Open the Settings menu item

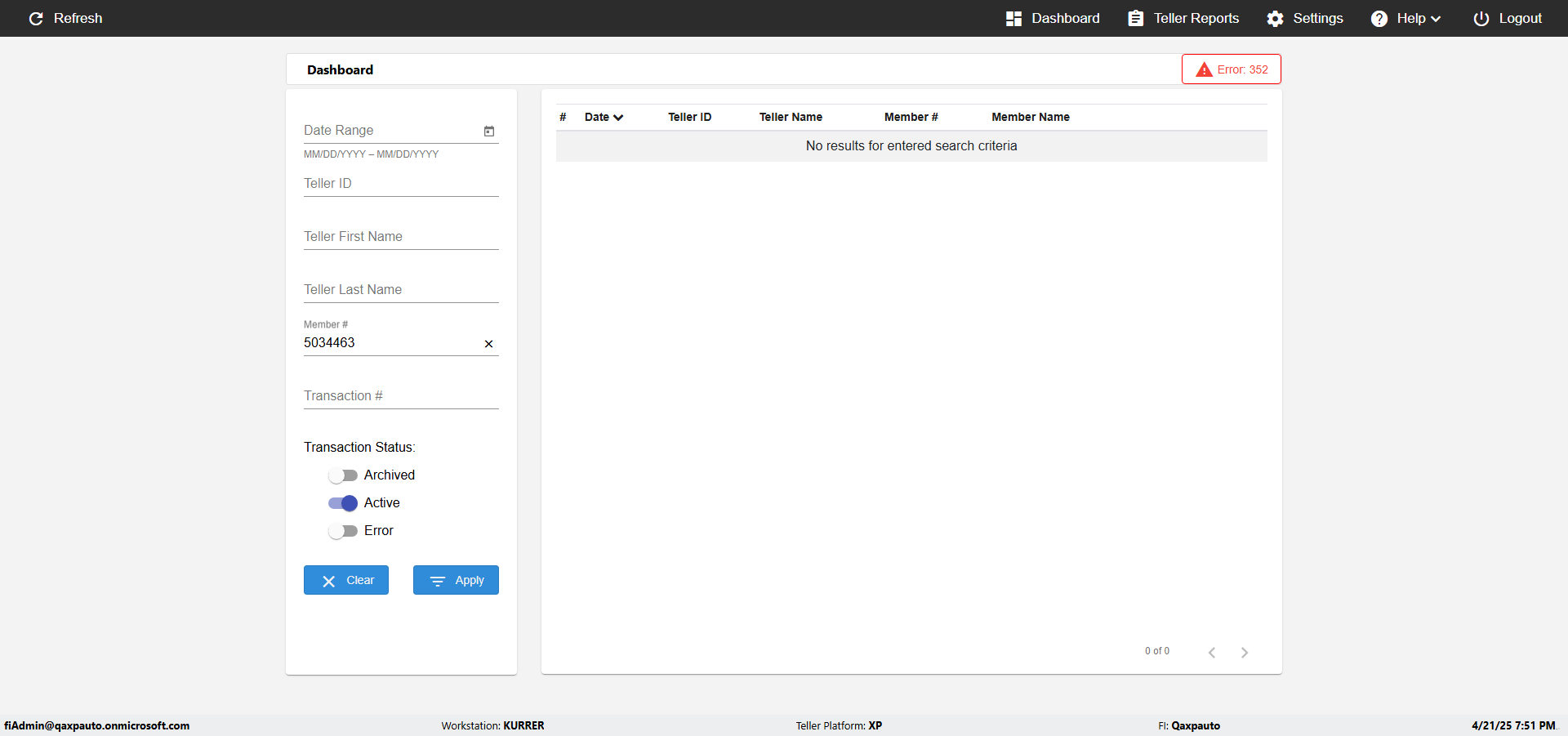click(x=1305, y=18)
